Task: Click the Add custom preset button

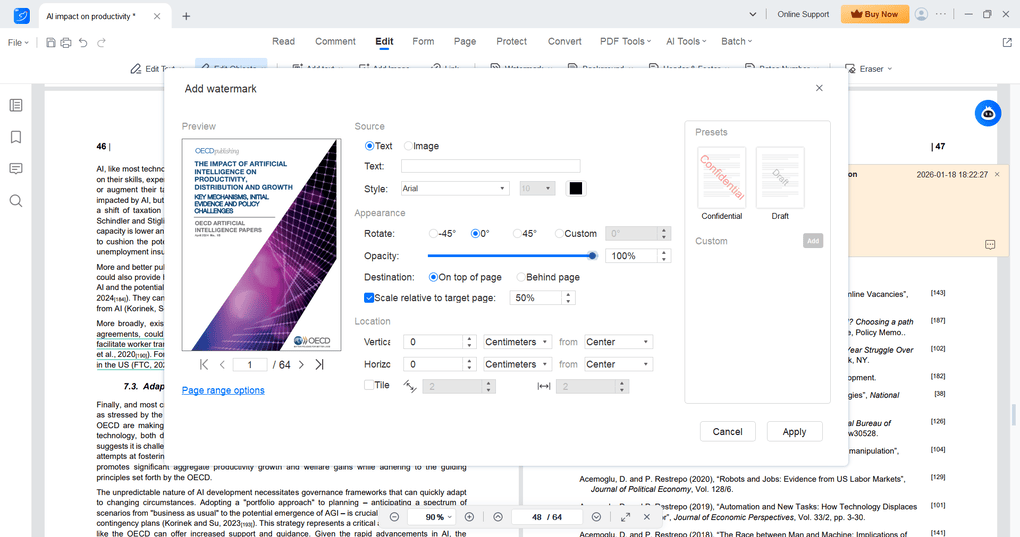Action: pos(812,241)
